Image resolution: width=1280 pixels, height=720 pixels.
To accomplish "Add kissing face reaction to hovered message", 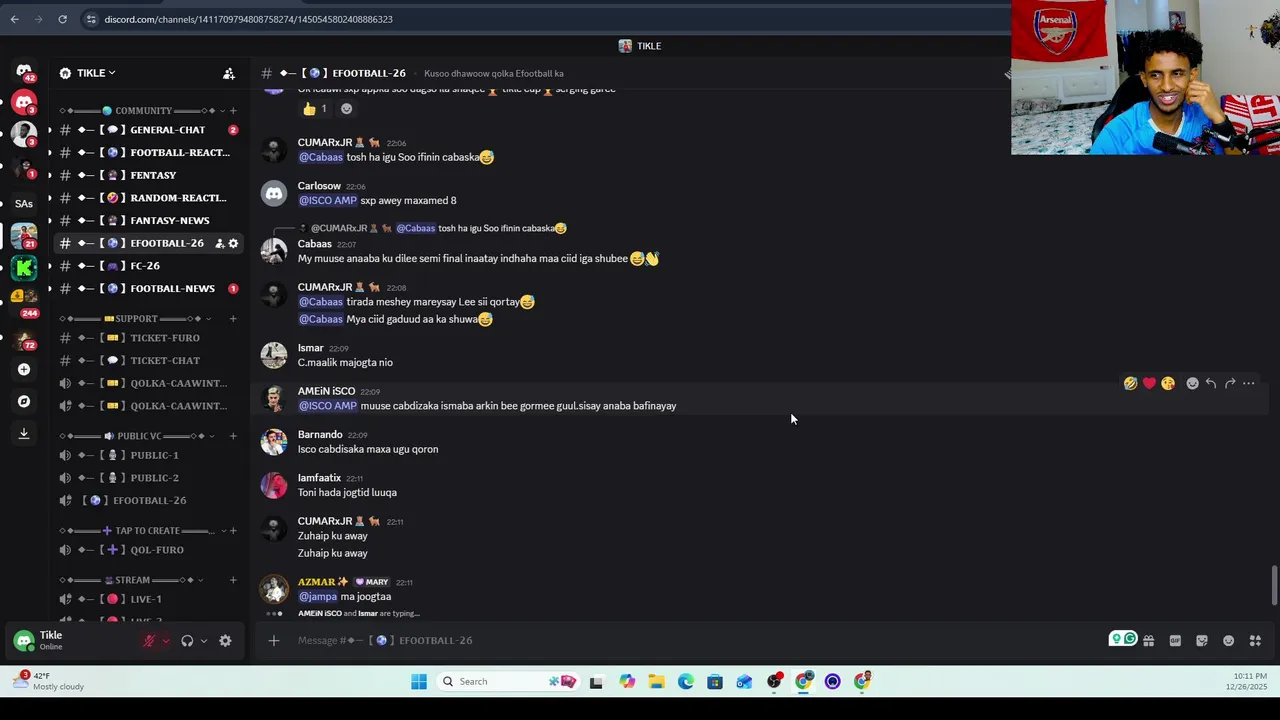I will coord(1168,383).
